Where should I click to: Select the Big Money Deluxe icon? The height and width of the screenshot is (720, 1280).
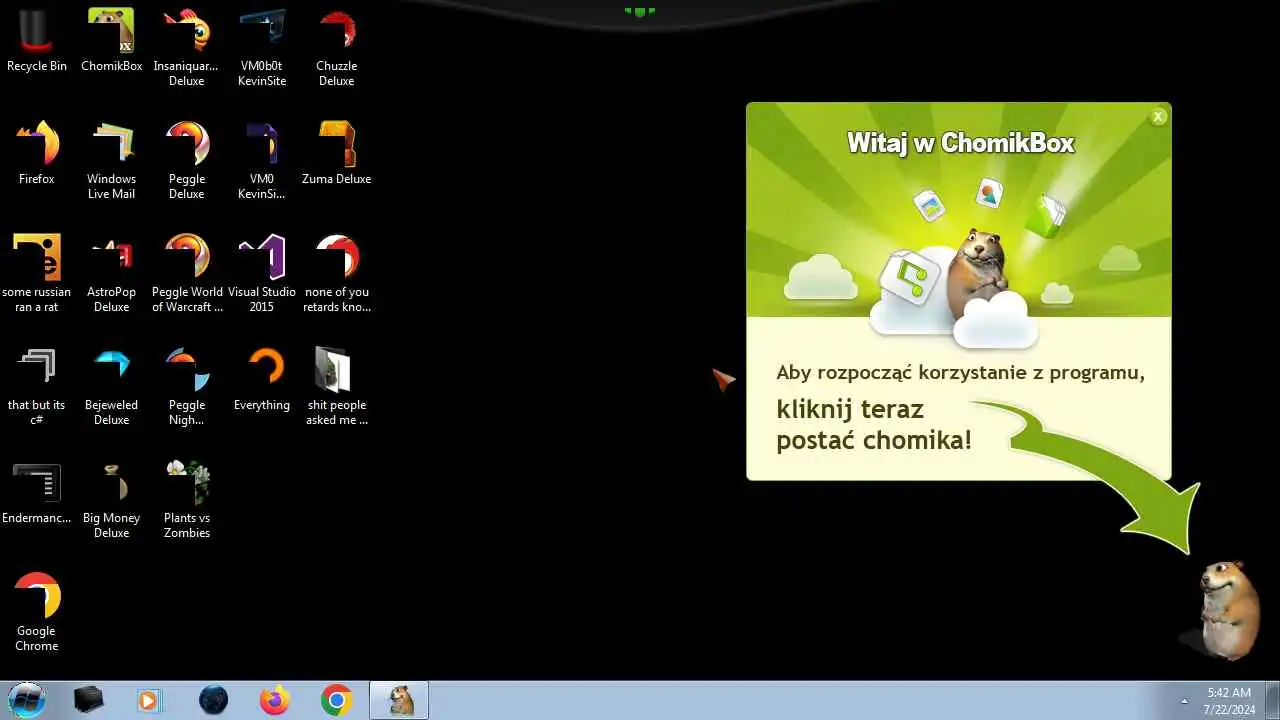(111, 500)
